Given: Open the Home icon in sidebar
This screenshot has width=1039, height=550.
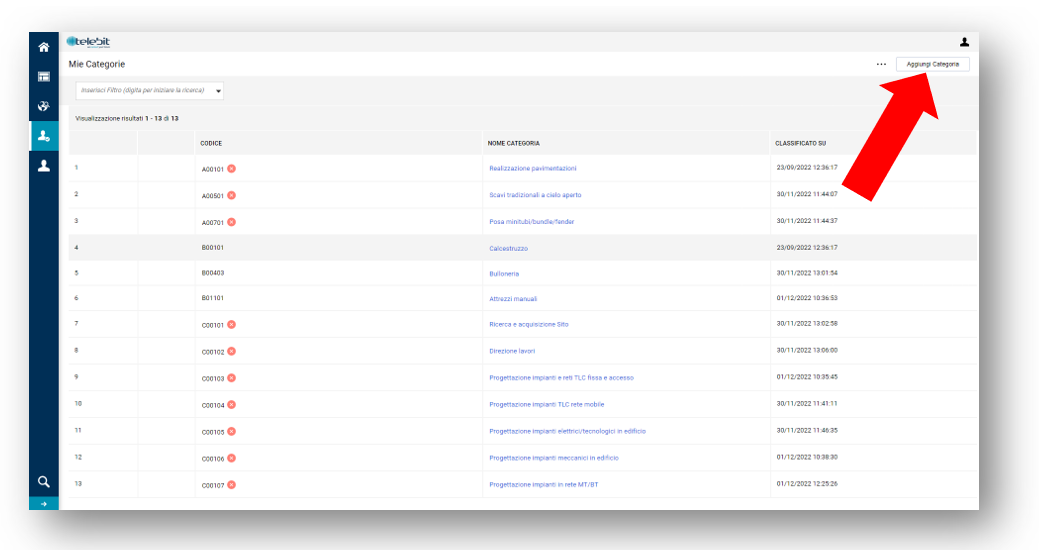Looking at the screenshot, I should pos(44,47).
